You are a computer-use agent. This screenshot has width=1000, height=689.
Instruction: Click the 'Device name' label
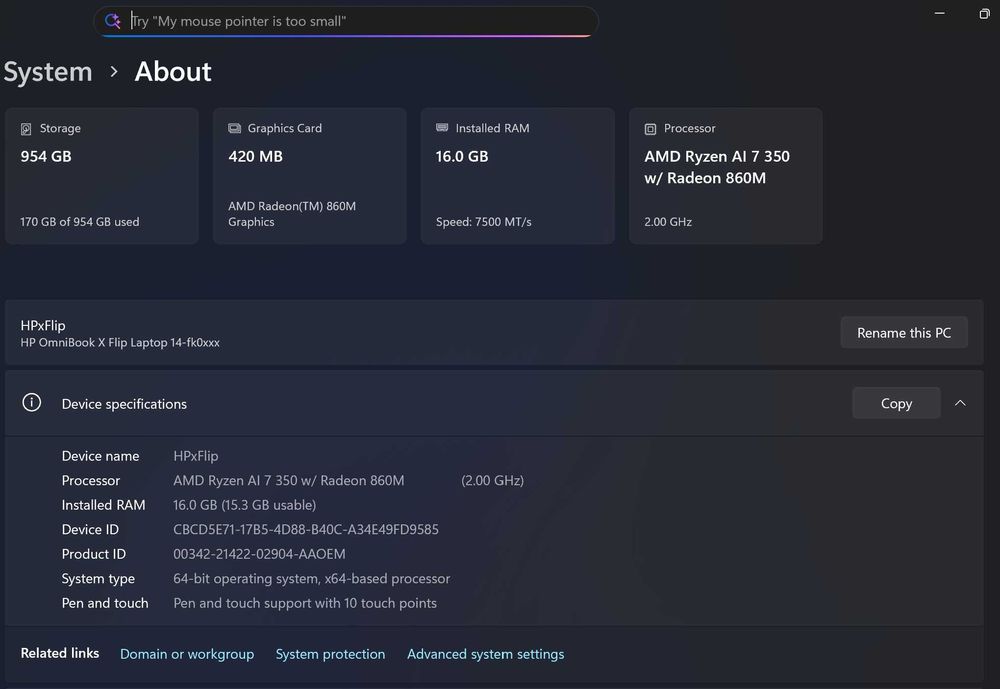coord(100,456)
